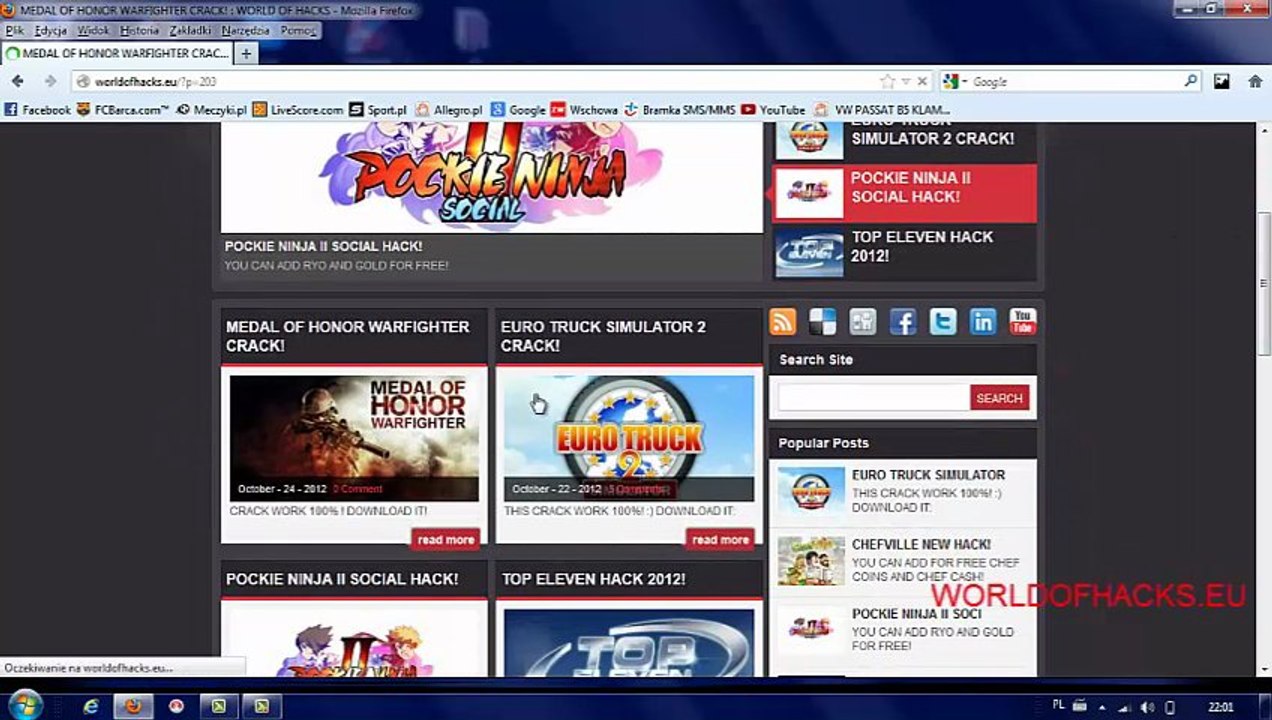This screenshot has height=720, width=1272.
Task: Open Pockie Ninja II Social Hack post heading
Action: tap(342, 579)
